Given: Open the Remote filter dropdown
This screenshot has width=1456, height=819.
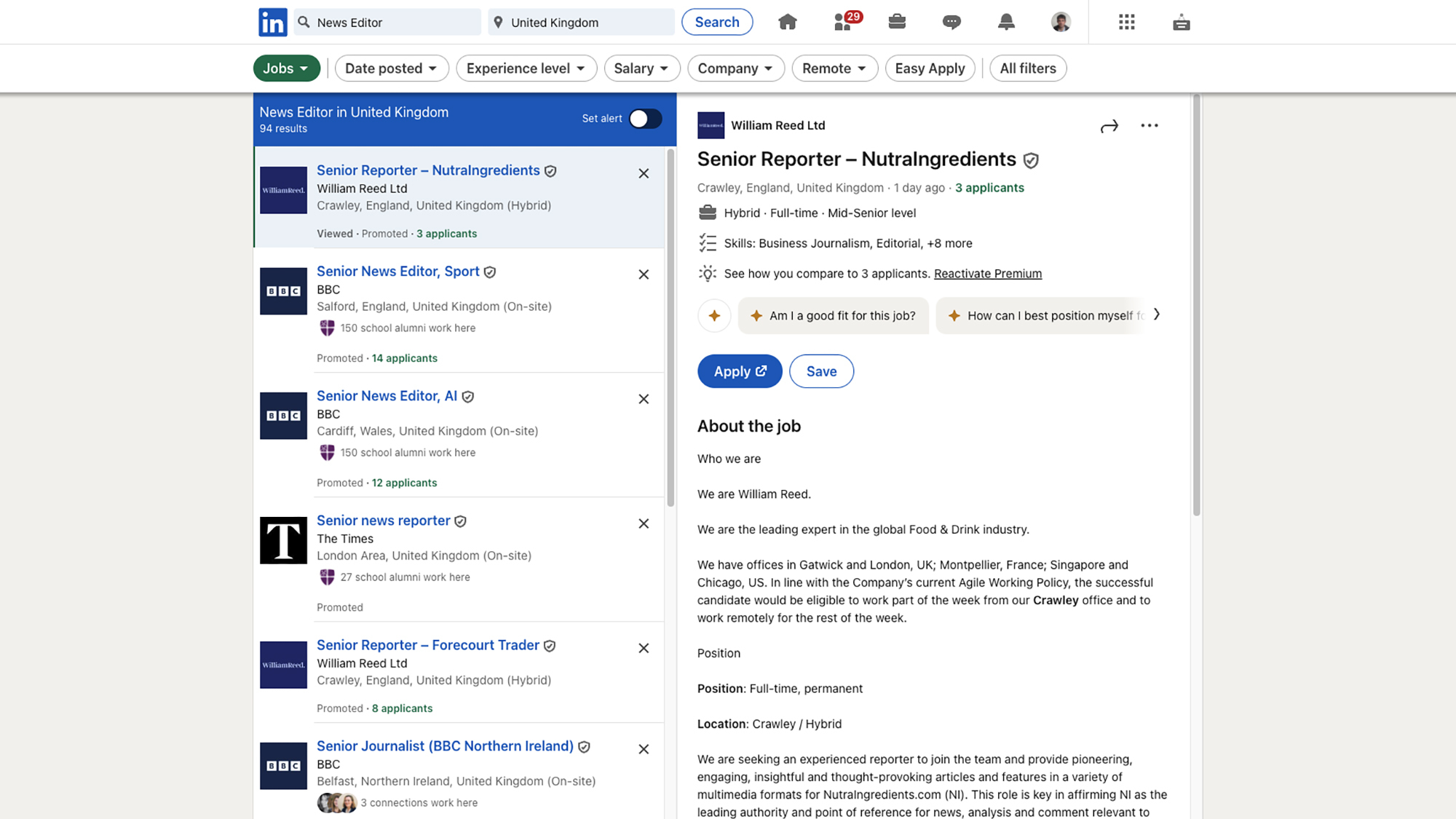Looking at the screenshot, I should (x=834, y=68).
